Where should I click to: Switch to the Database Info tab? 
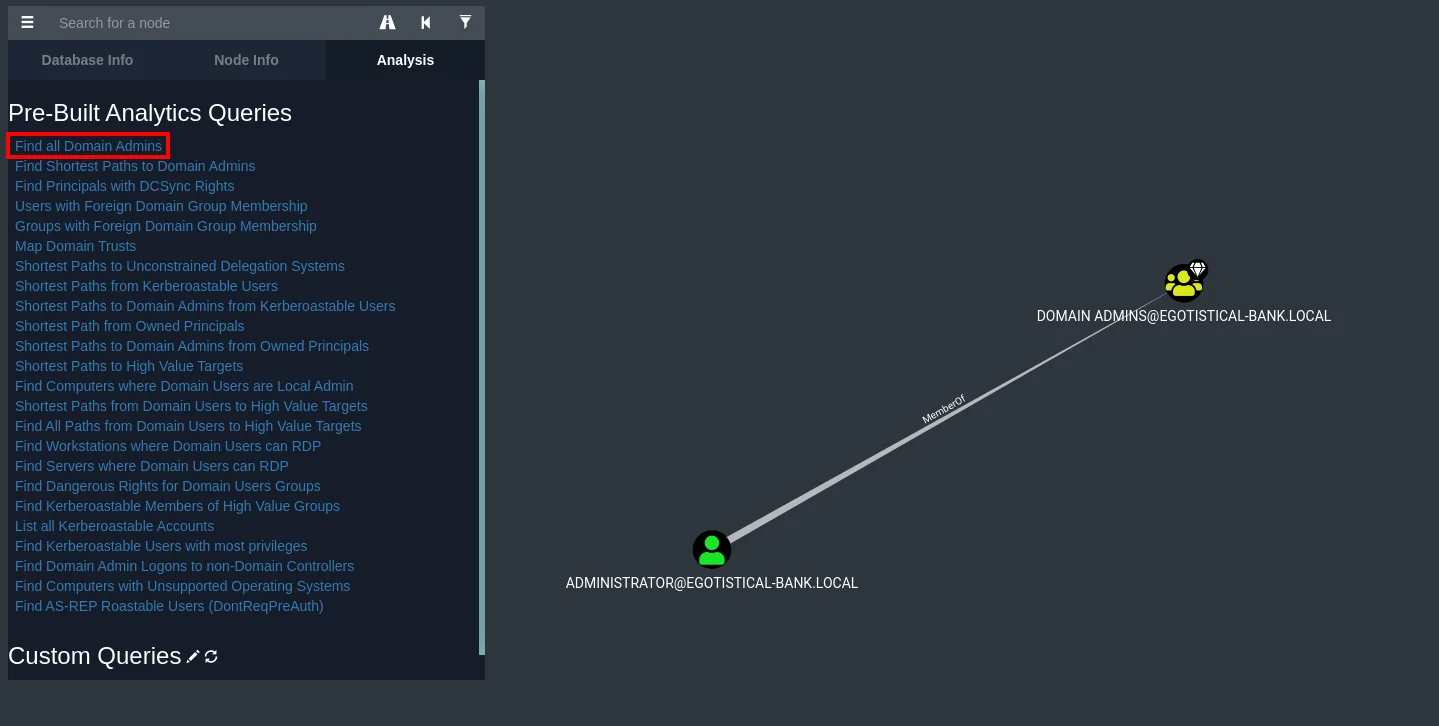(x=87, y=60)
